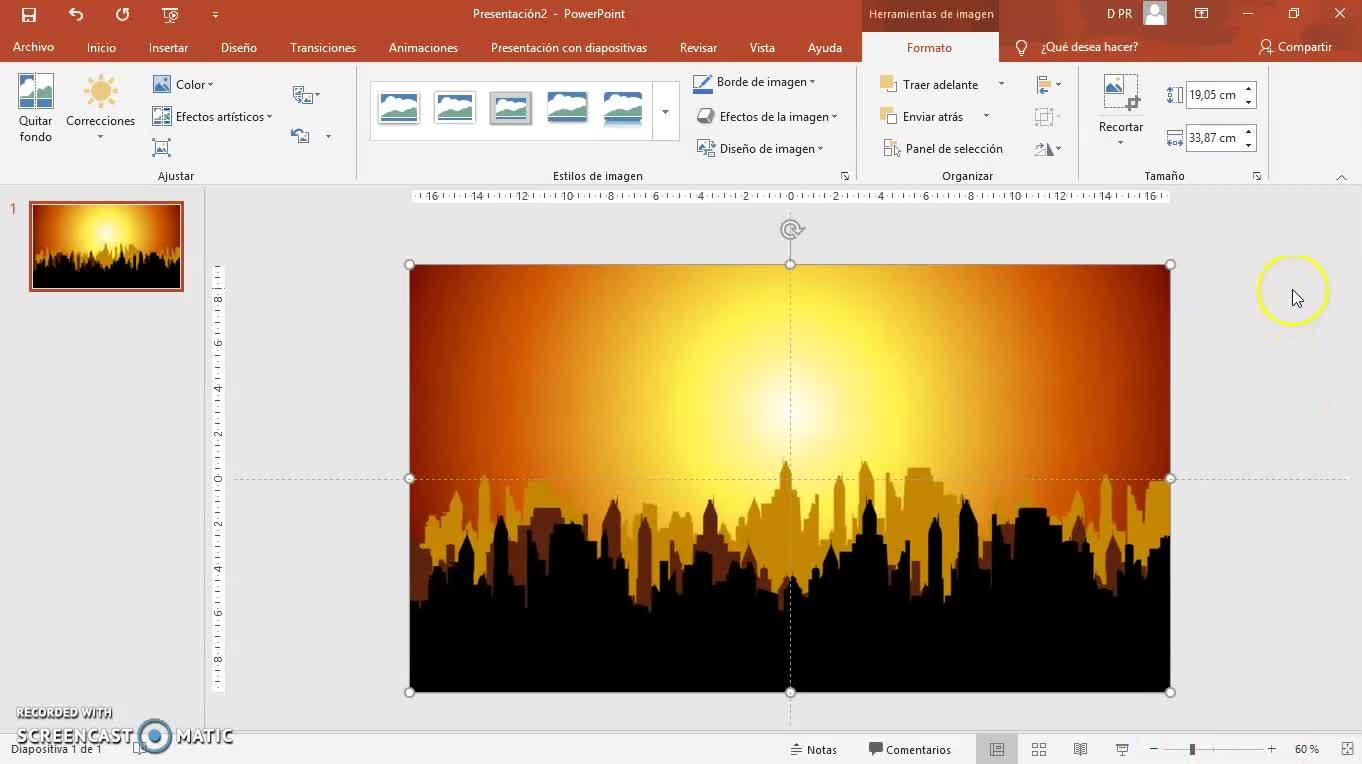This screenshot has width=1362, height=764.
Task: Click the Change Picture icon
Action: point(304,95)
